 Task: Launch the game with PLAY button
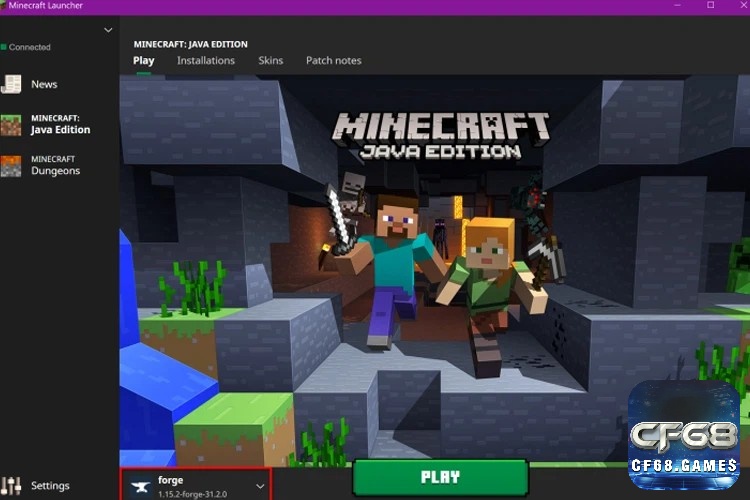tap(441, 477)
